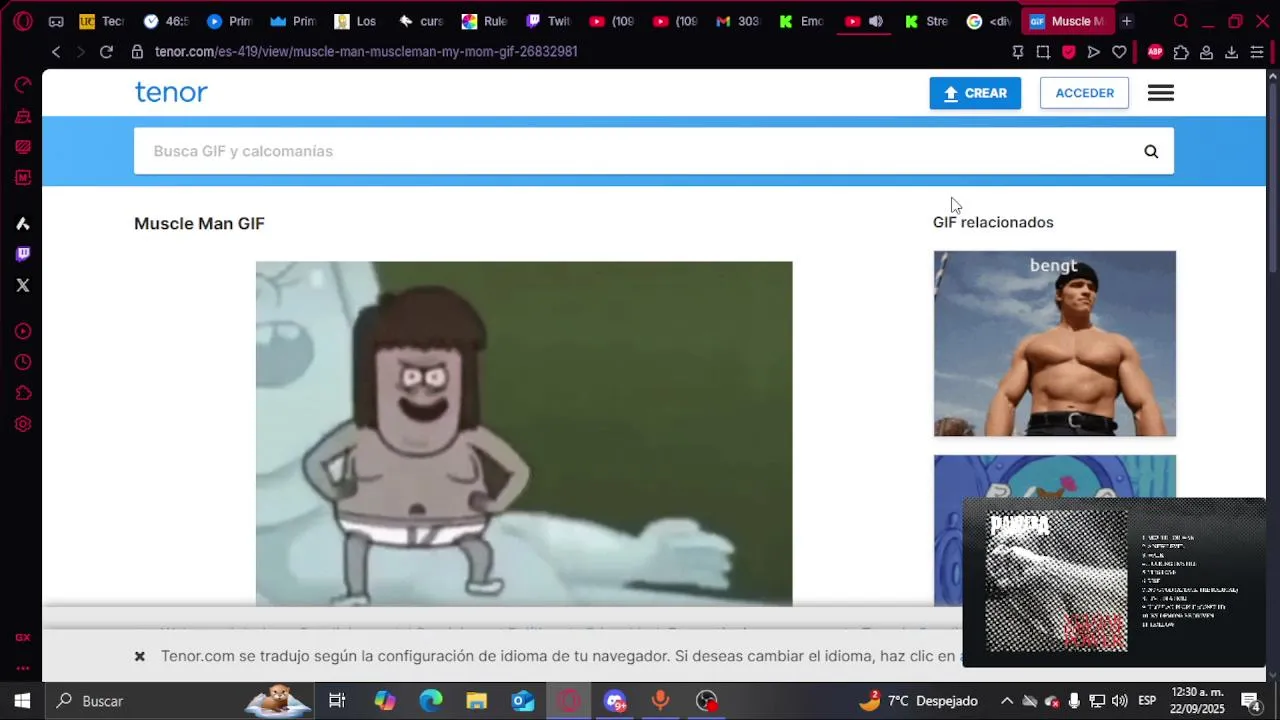The height and width of the screenshot is (720, 1280).
Task: Open the Aria AI icon in sidebar
Action: [x=23, y=223]
